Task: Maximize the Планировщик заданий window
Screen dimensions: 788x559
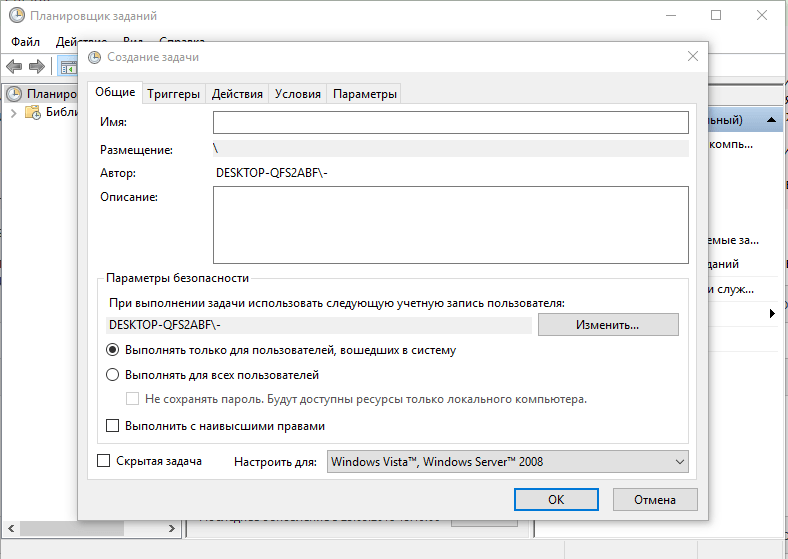Action: pyautogui.click(x=716, y=15)
